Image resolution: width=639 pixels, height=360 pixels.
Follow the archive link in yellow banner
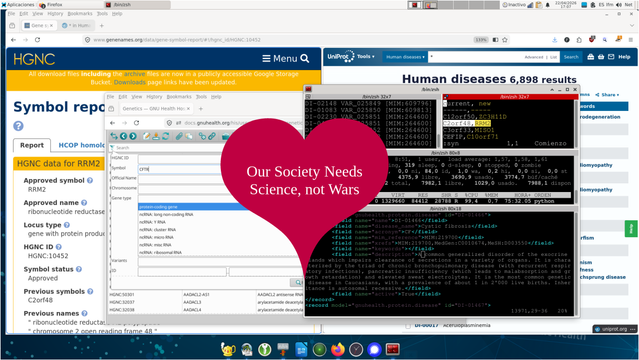(x=134, y=74)
